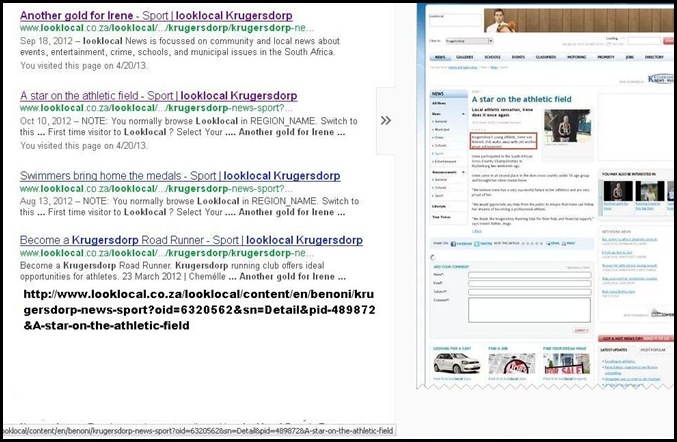
Task: Click the double-chevron preview arrow icon
Action: [x=386, y=120]
